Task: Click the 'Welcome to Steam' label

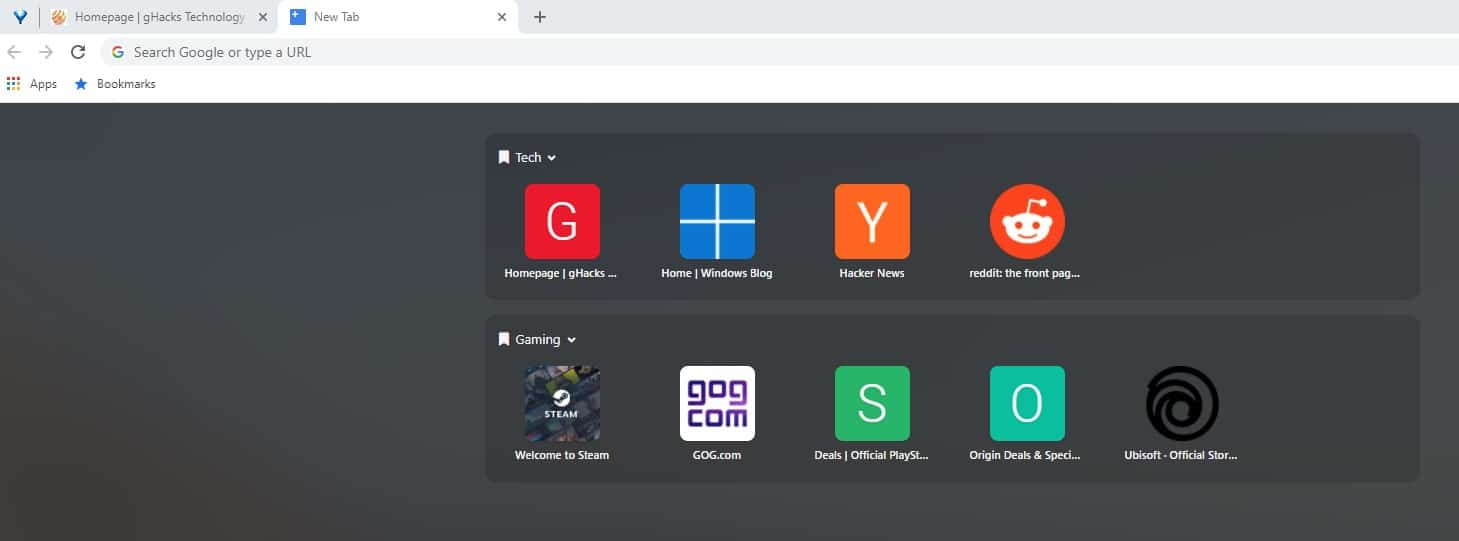Action: coord(562,455)
